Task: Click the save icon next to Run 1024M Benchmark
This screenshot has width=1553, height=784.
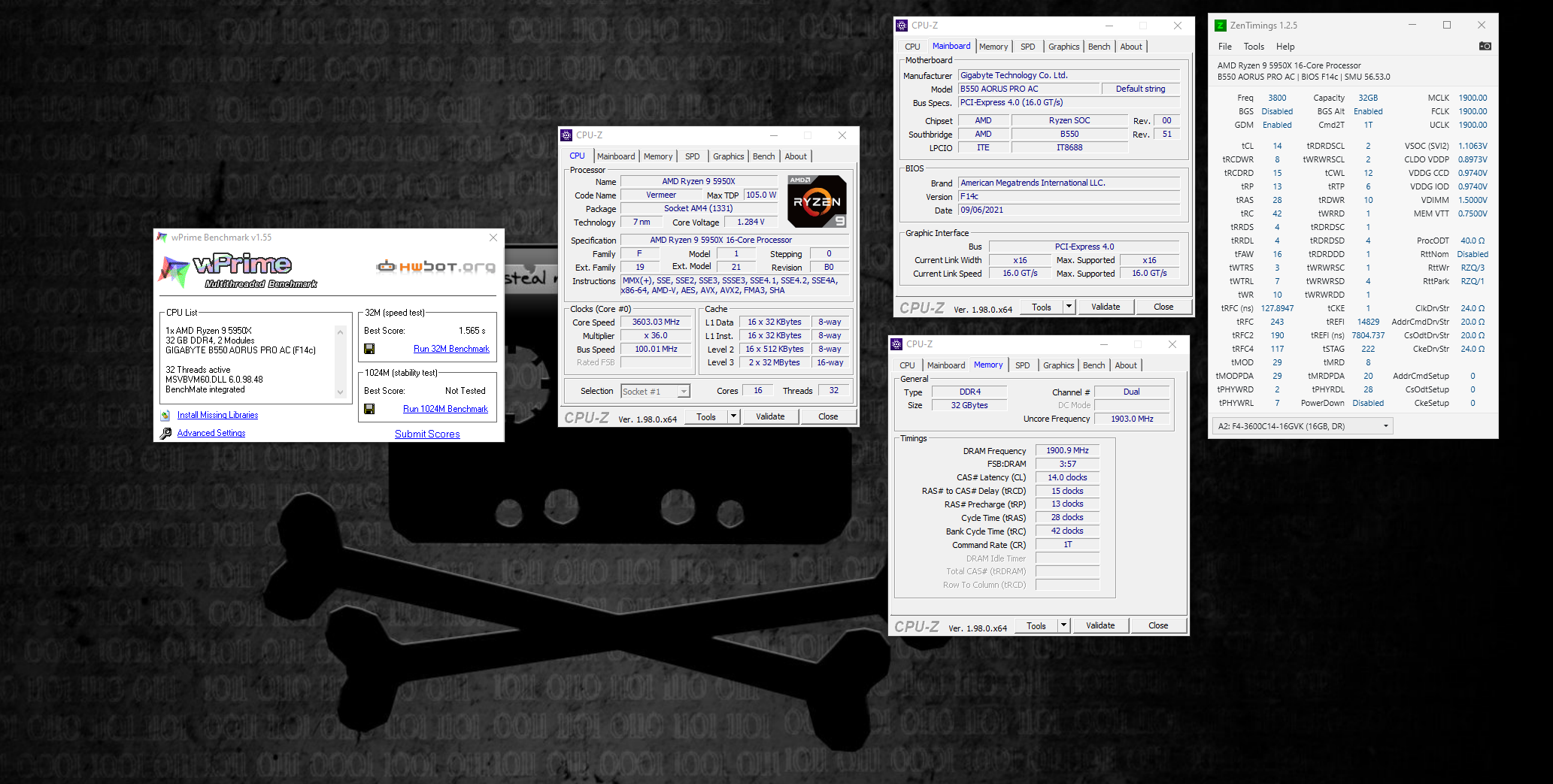Action: pos(369,409)
